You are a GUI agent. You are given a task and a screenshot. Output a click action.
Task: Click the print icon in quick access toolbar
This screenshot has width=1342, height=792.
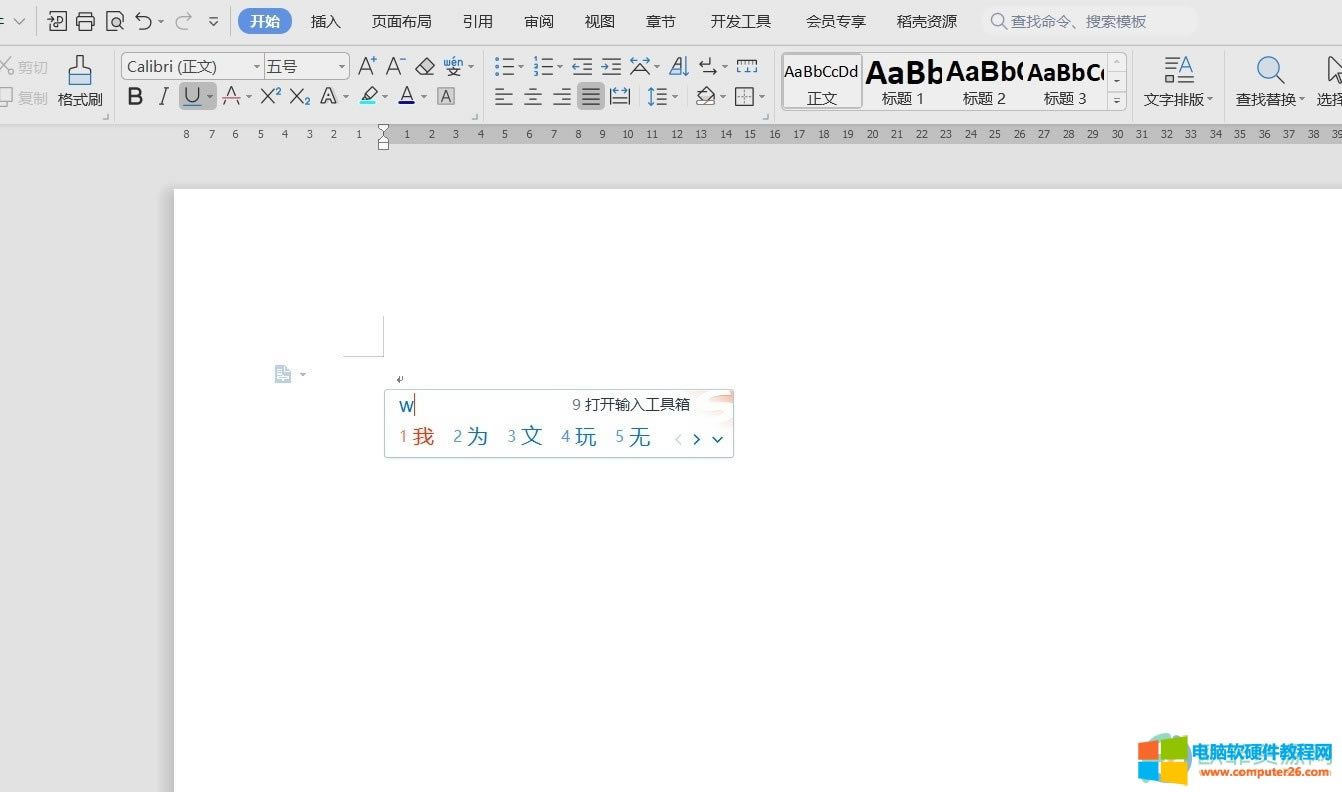tap(86, 21)
